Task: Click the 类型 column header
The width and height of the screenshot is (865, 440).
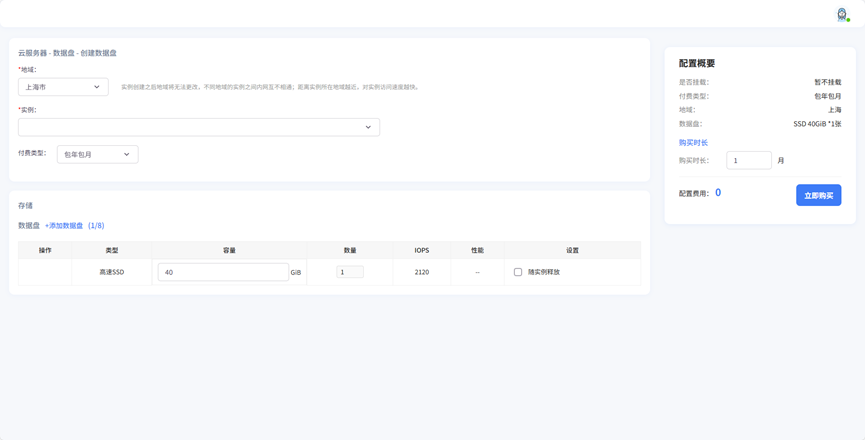Action: 112,250
